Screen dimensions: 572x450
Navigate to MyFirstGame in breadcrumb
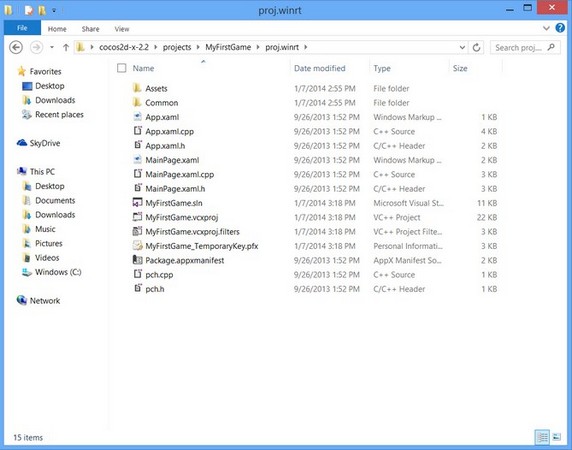tap(228, 47)
